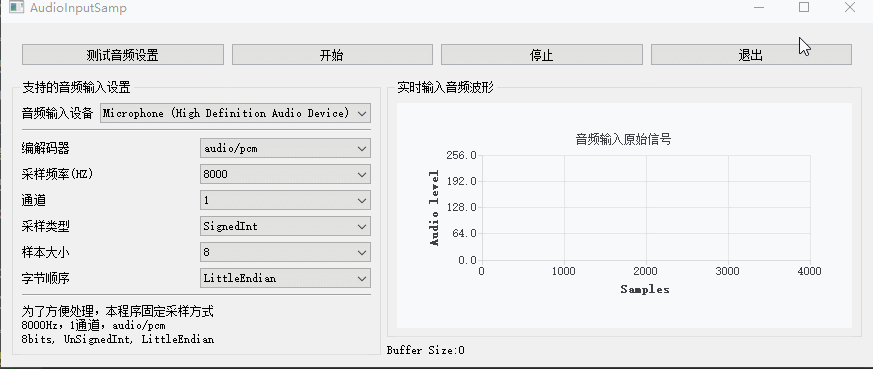
Task: Expand the 编解码器 audio/pcm combo box
Action: [x=285, y=149]
